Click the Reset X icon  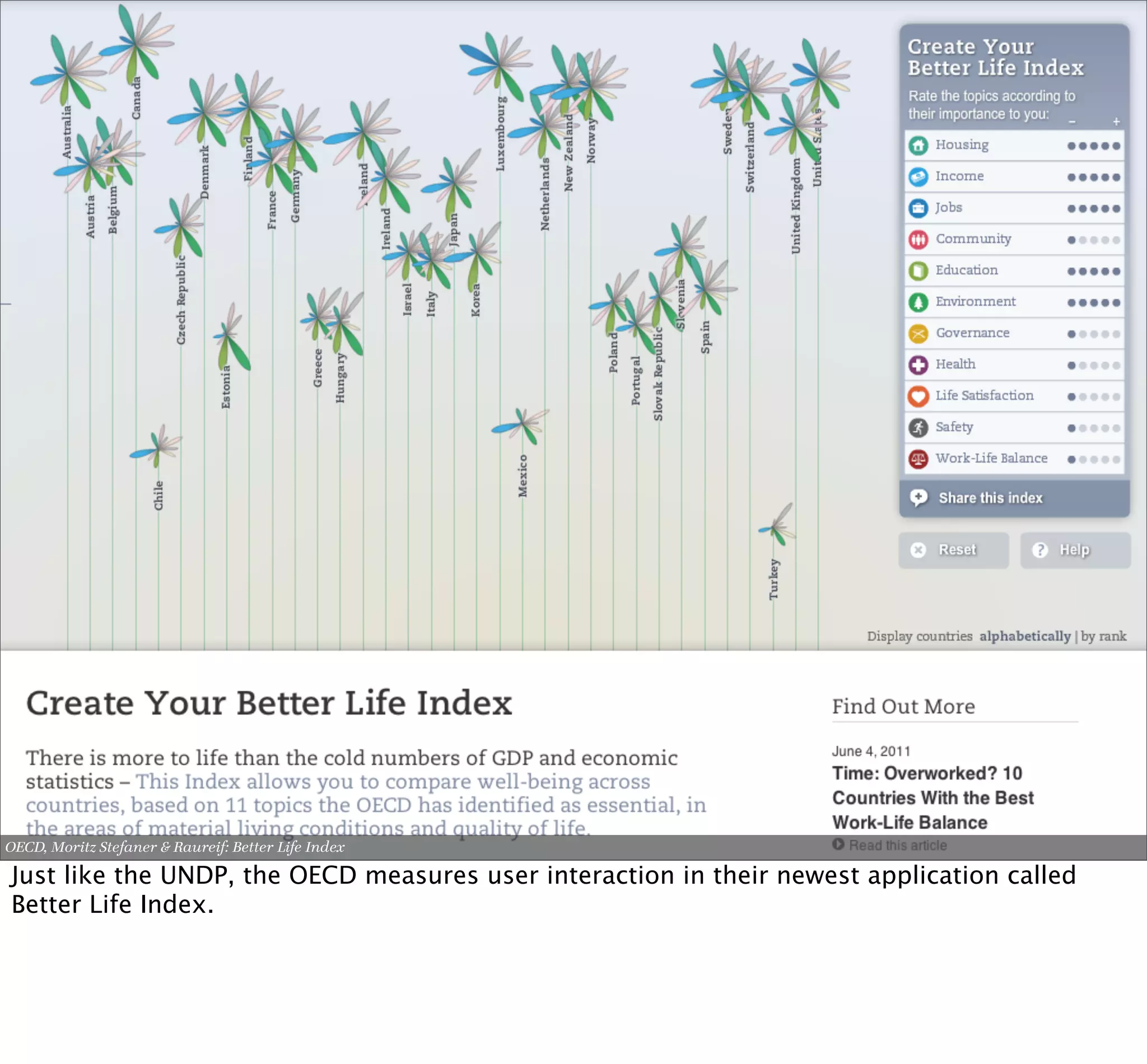coord(918,550)
